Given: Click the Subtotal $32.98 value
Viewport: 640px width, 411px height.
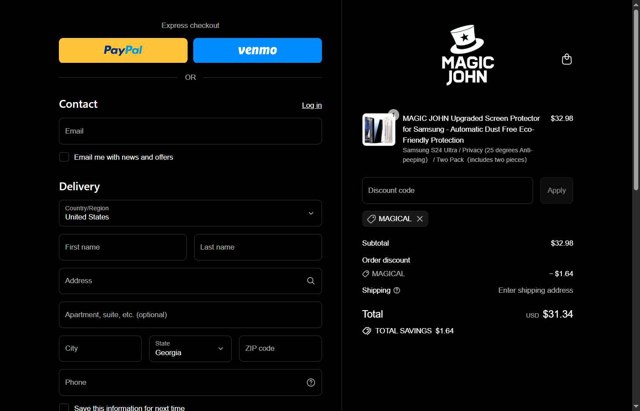Looking at the screenshot, I should [x=562, y=243].
